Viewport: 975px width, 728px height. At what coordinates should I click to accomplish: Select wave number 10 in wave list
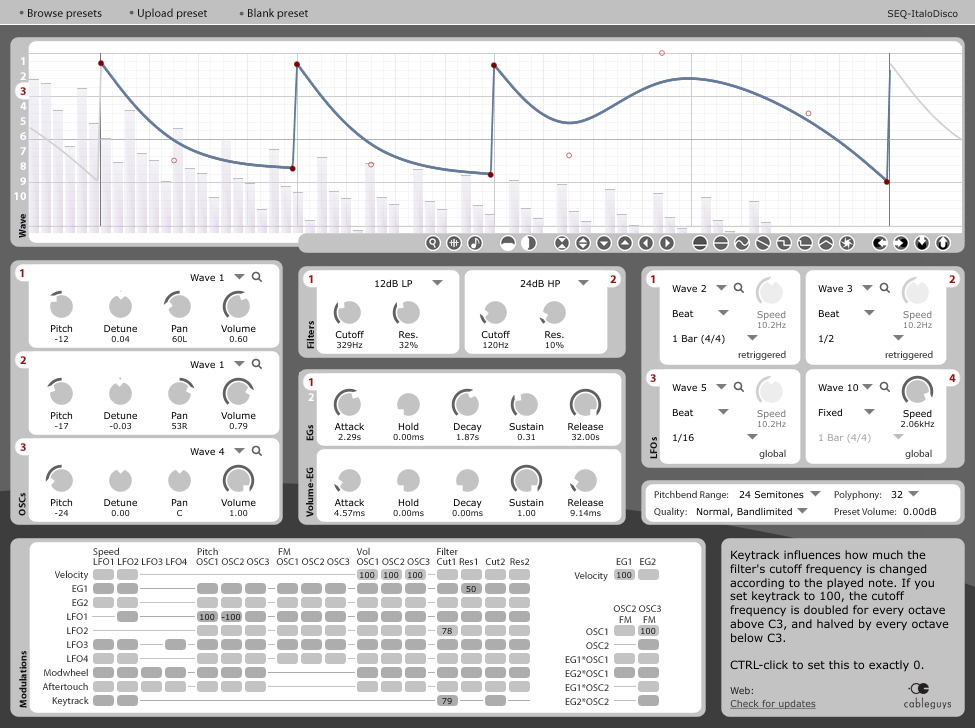[21, 196]
